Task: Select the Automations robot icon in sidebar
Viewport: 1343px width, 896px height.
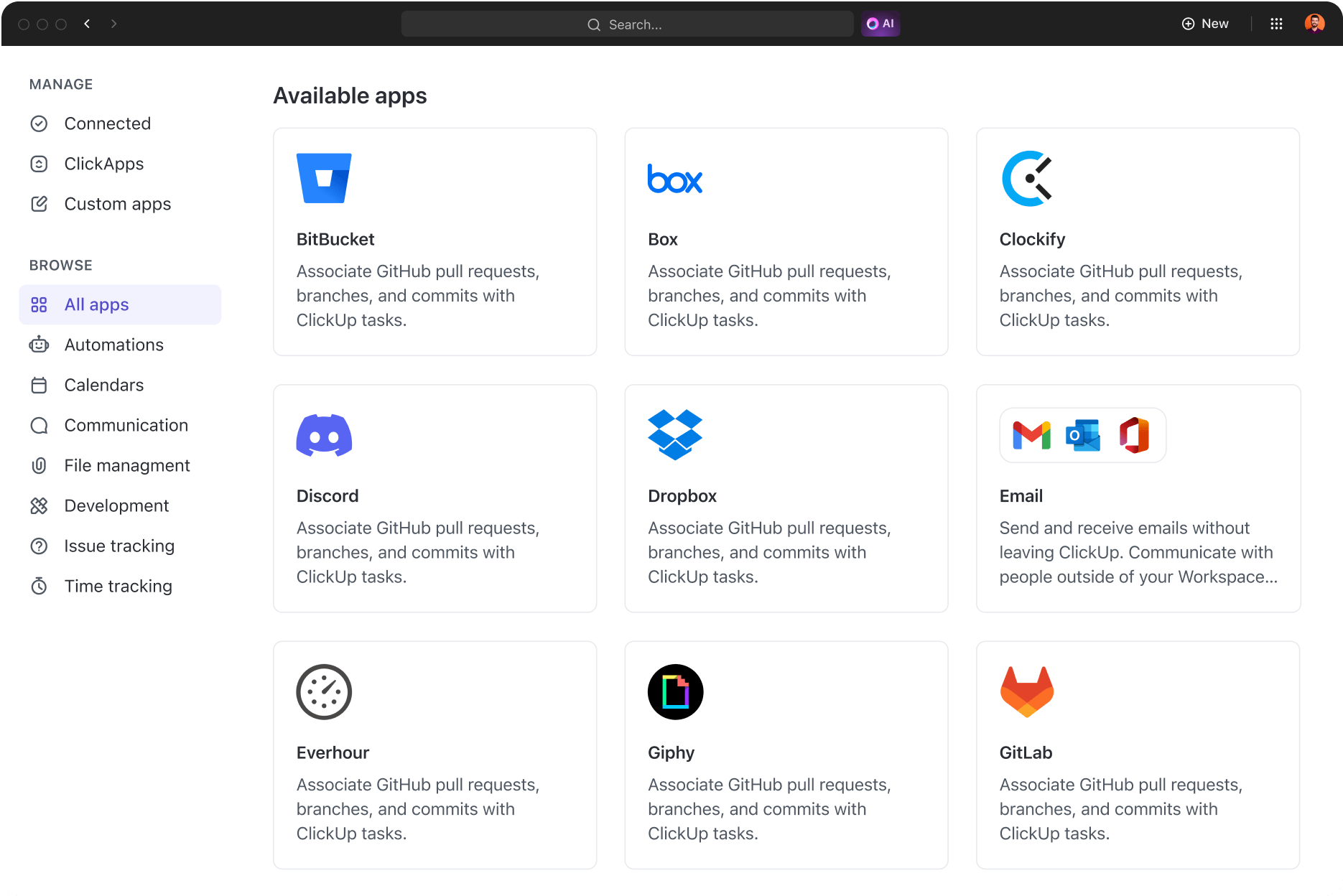Action: pos(39,345)
